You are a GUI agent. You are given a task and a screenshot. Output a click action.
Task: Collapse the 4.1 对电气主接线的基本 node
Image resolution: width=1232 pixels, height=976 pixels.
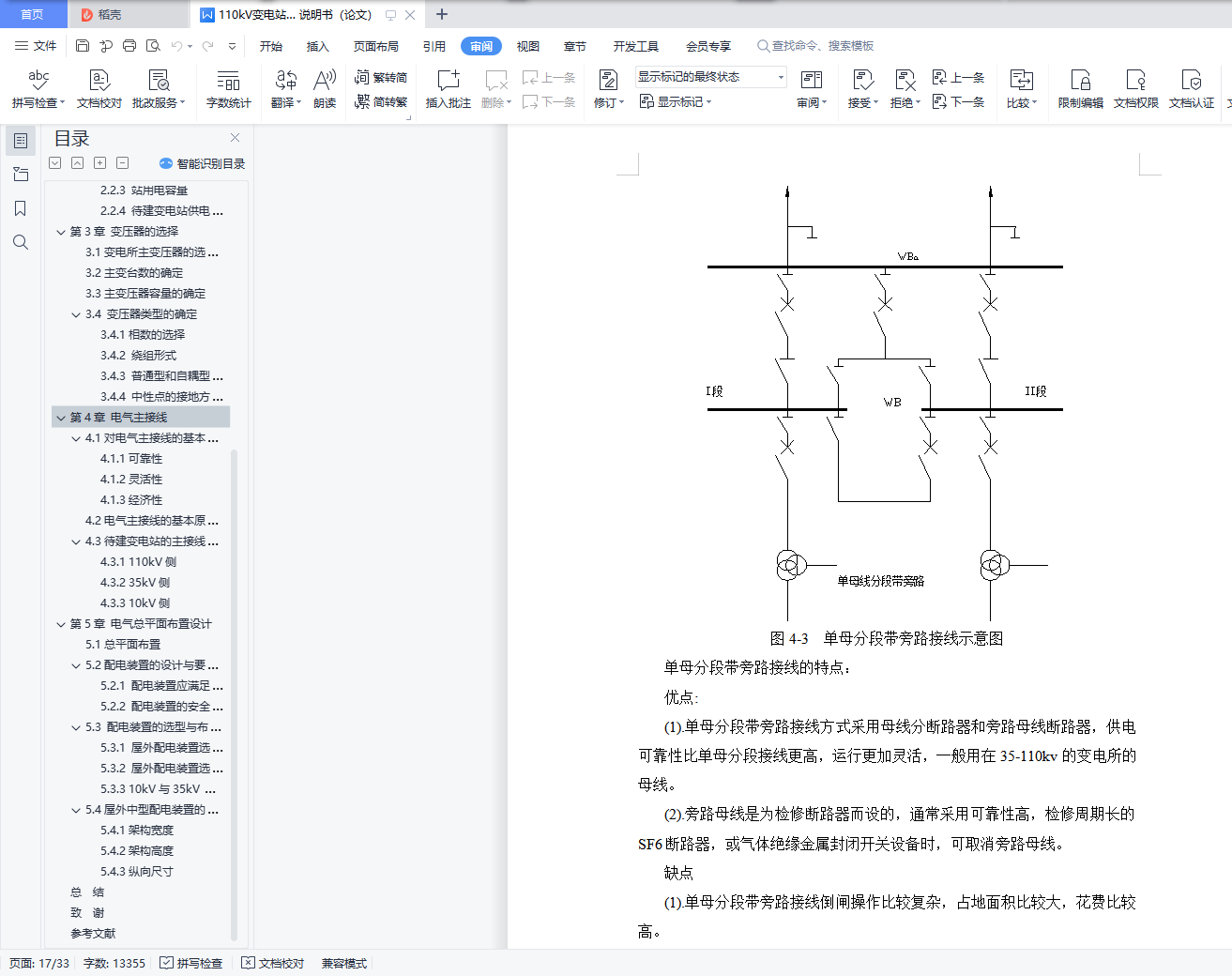coord(76,438)
